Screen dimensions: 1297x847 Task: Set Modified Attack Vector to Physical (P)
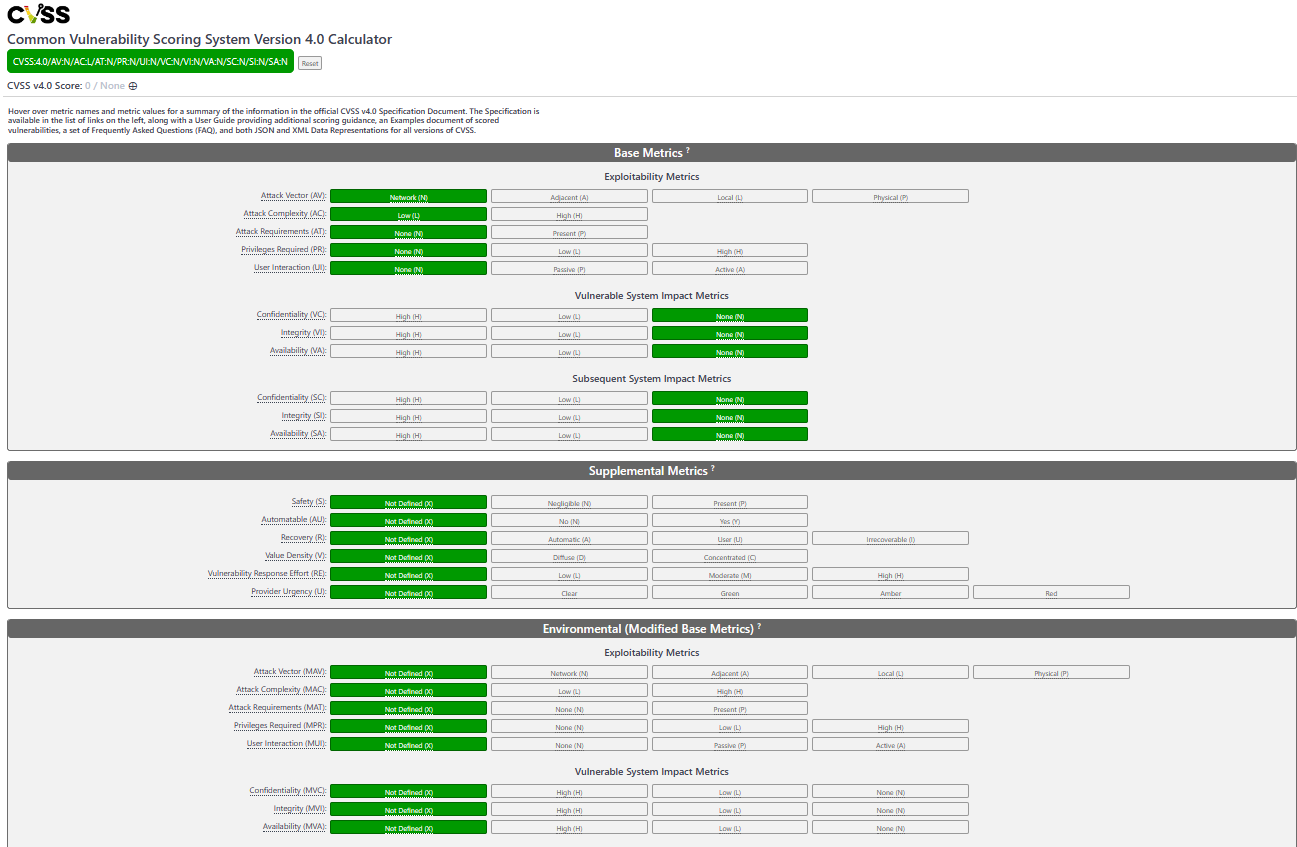click(1051, 671)
